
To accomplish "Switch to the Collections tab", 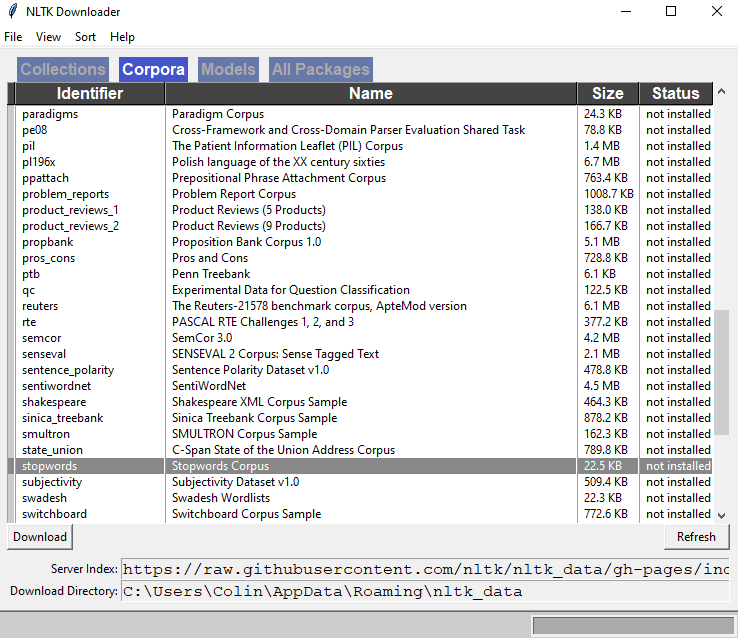I will 63,70.
